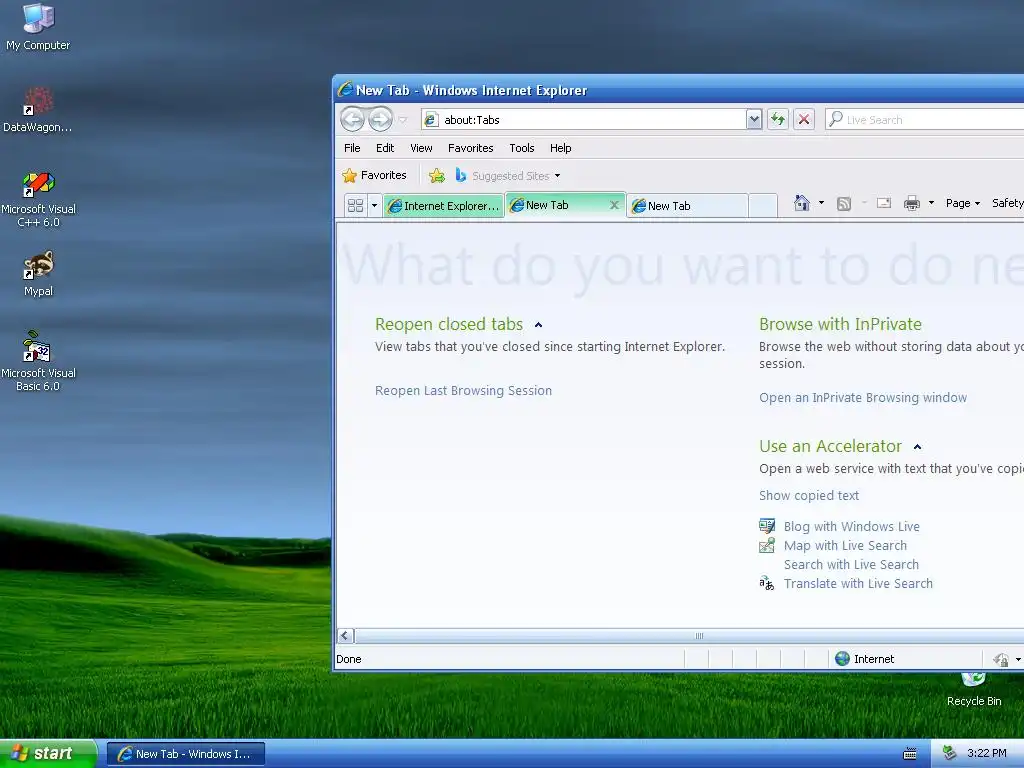Click the Print toolbar icon
The image size is (1024, 768).
point(912,203)
